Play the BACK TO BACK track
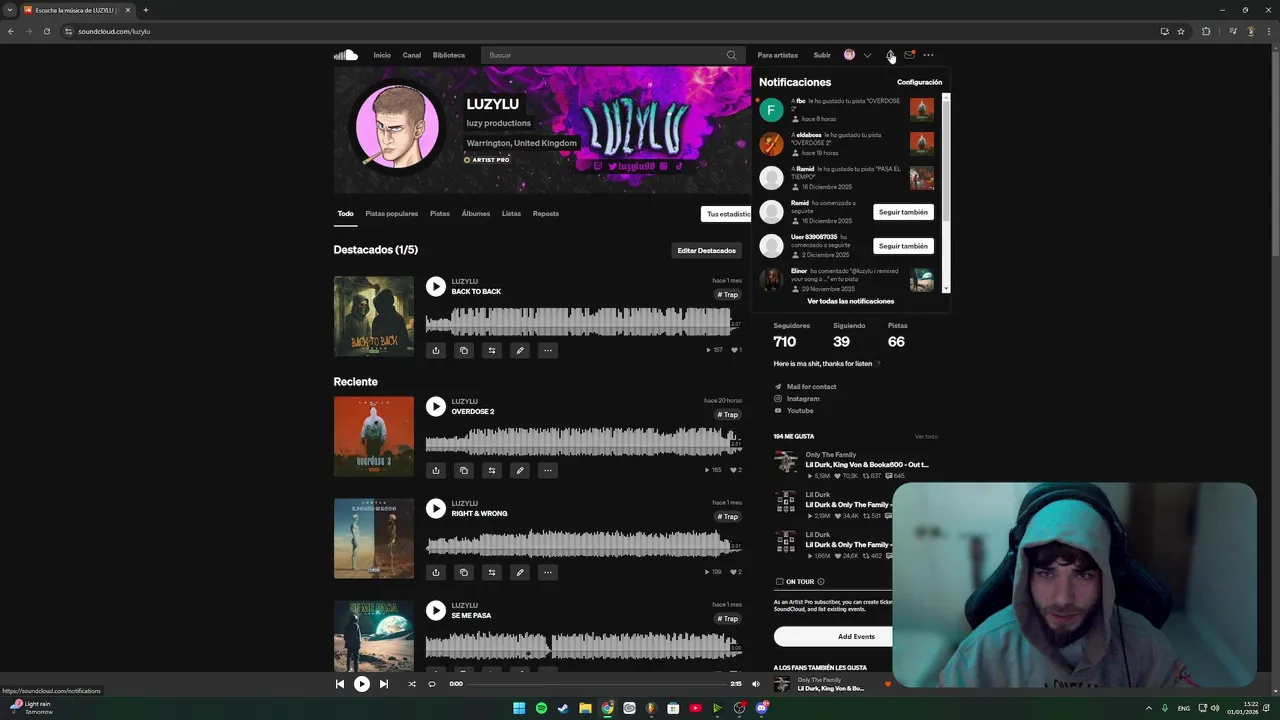Image resolution: width=1280 pixels, height=720 pixels. [x=436, y=287]
